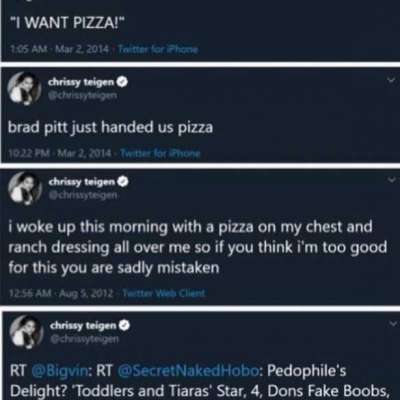
Task: Click @chrissyteigen handle on the ranch dressing tweet
Action: 83,195
